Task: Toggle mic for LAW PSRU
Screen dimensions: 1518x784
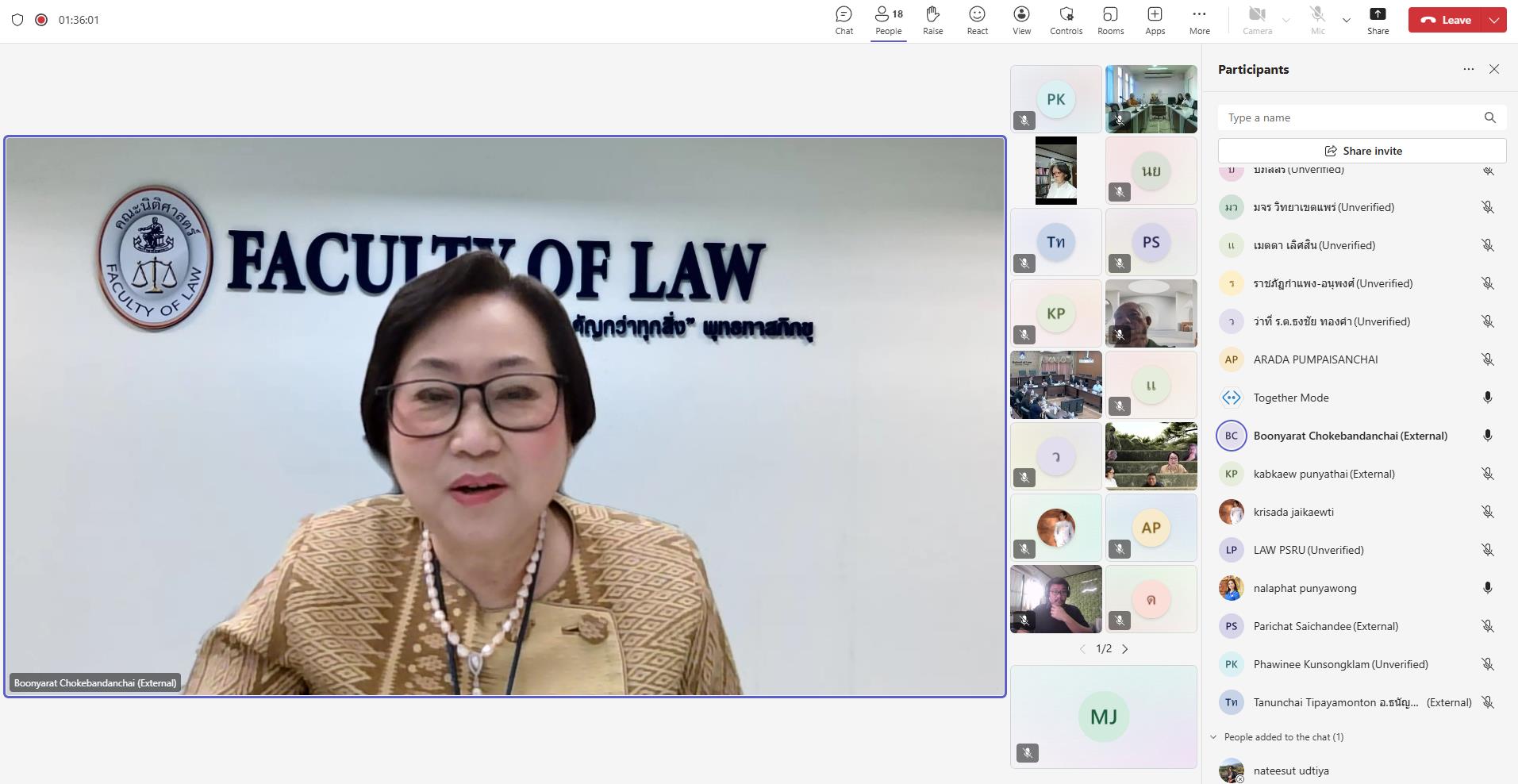Action: [x=1488, y=550]
